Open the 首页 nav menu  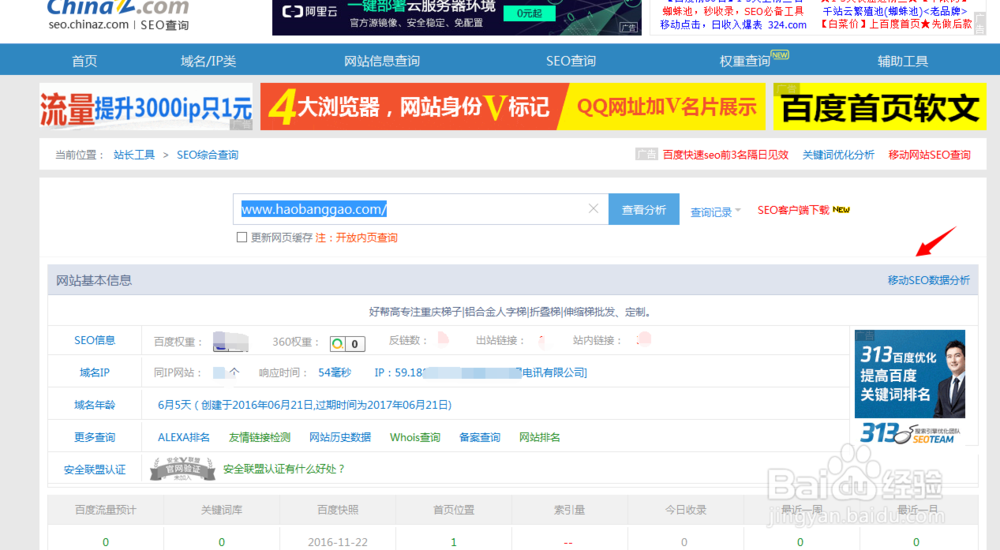pyautogui.click(x=84, y=61)
